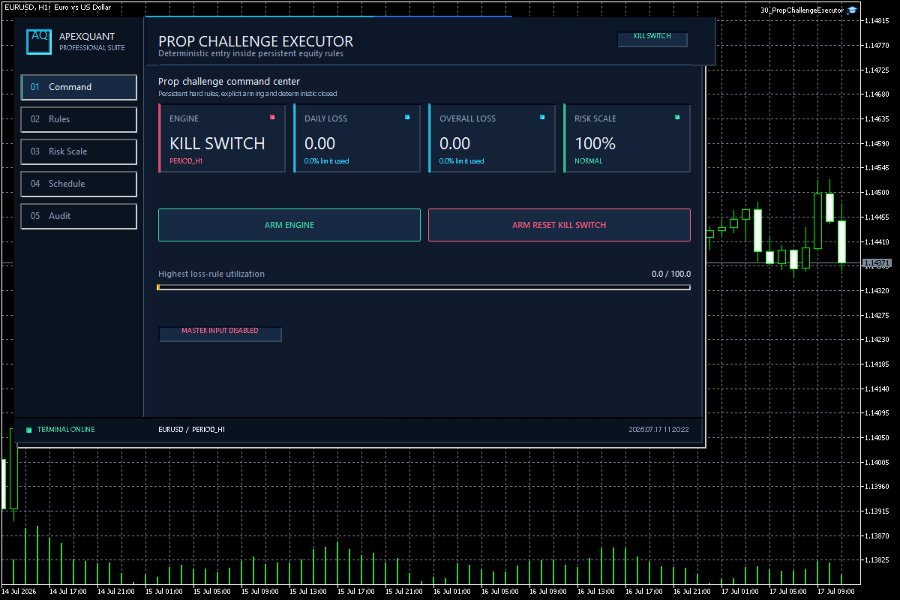Click the MASTER INPUT DISABLED toggle button
Viewport: 900px width, 600px height.
[220, 333]
